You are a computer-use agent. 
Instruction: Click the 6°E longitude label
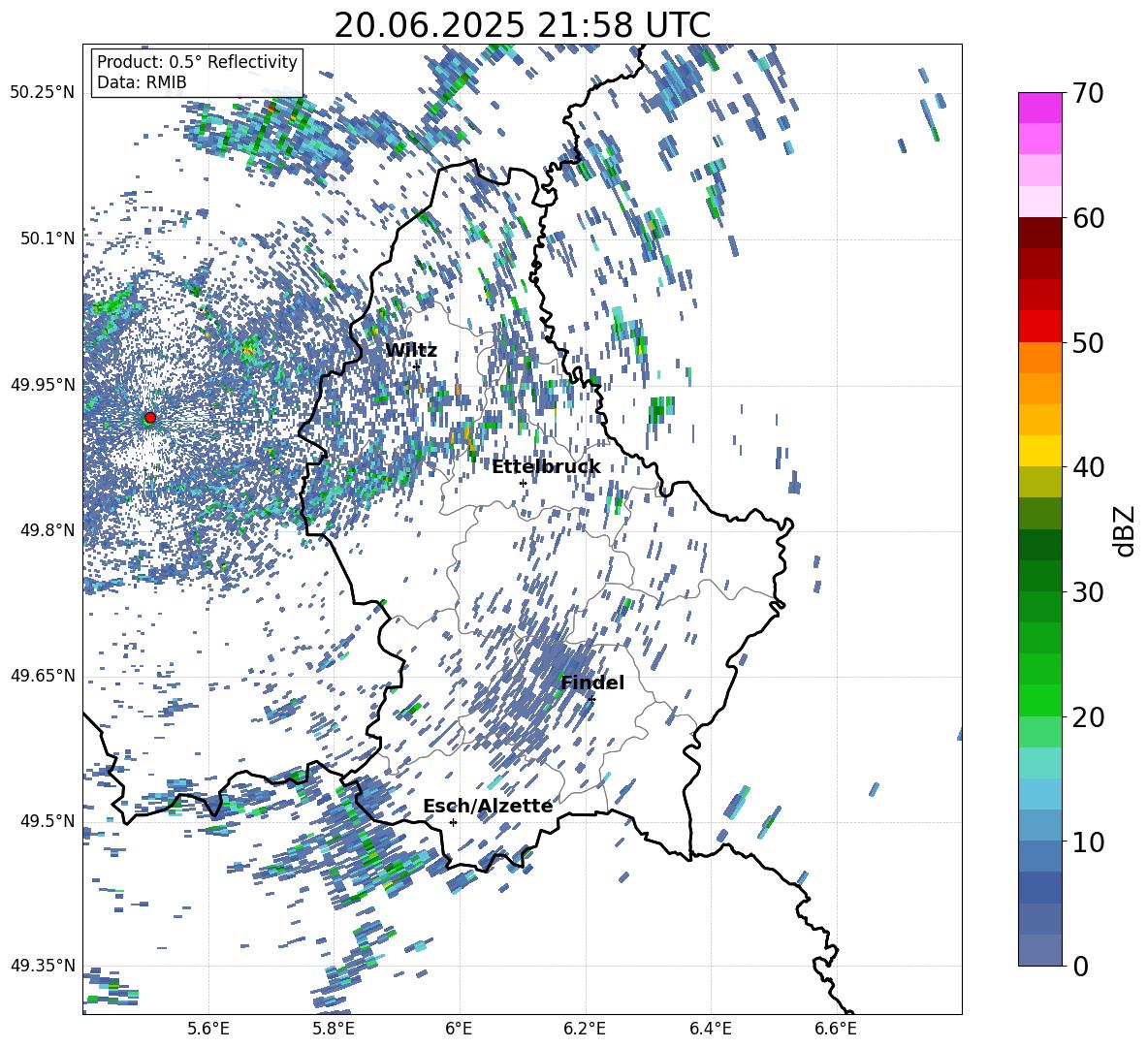click(459, 1029)
